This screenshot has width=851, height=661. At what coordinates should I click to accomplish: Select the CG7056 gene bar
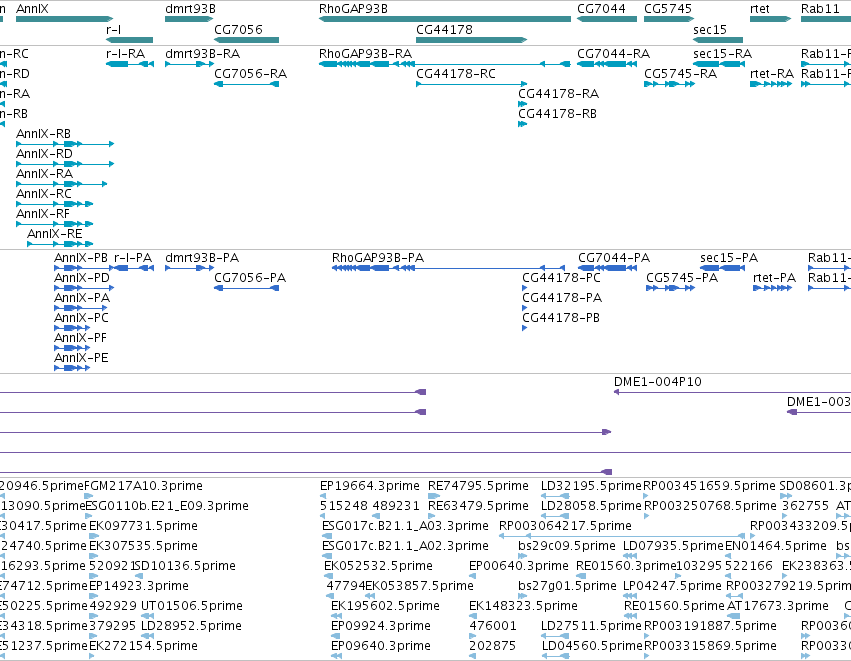[x=246, y=40]
